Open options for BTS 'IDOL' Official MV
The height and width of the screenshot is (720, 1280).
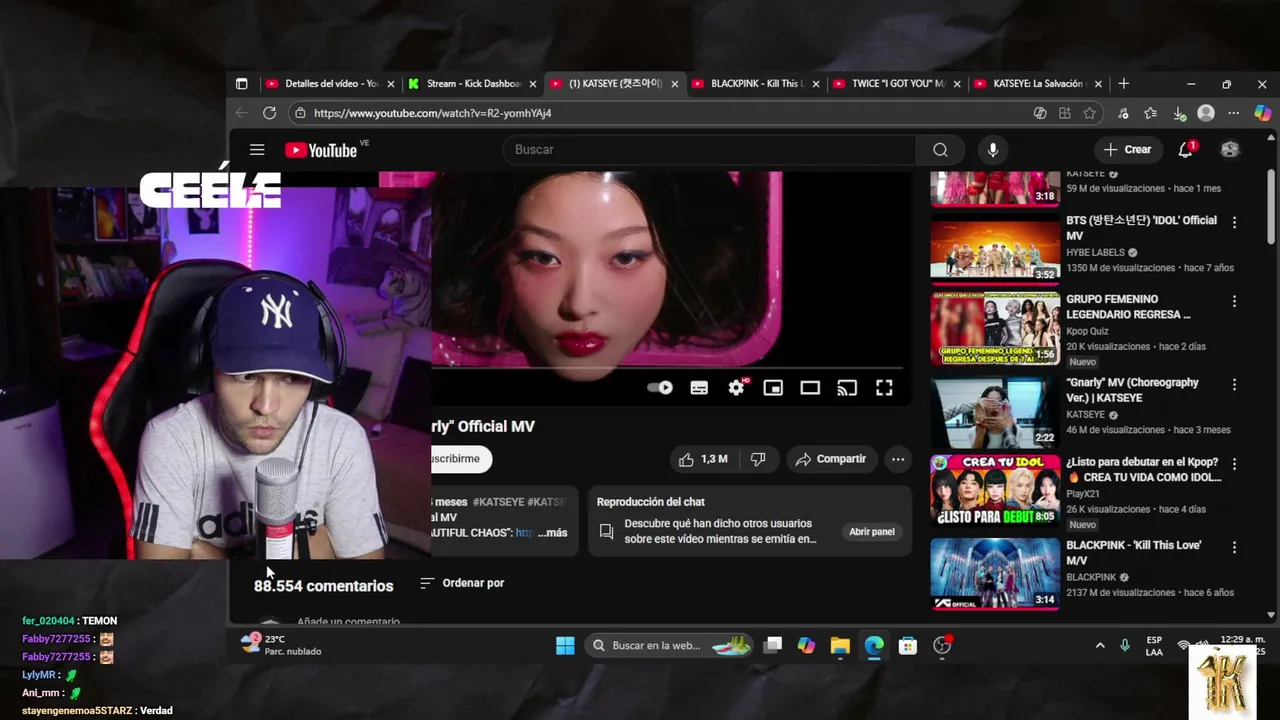(x=1234, y=222)
